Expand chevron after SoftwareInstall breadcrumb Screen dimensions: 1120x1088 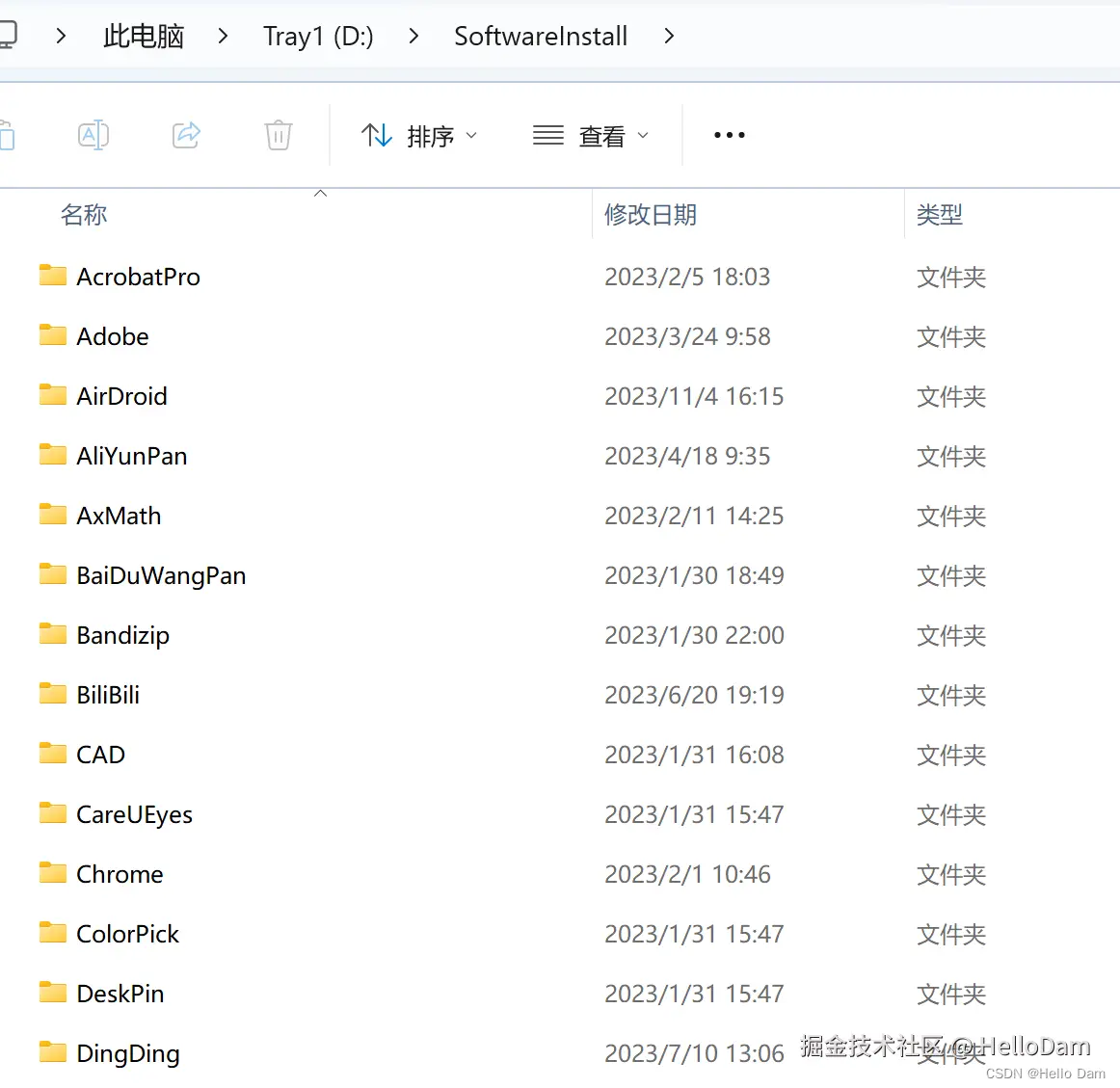(x=669, y=36)
